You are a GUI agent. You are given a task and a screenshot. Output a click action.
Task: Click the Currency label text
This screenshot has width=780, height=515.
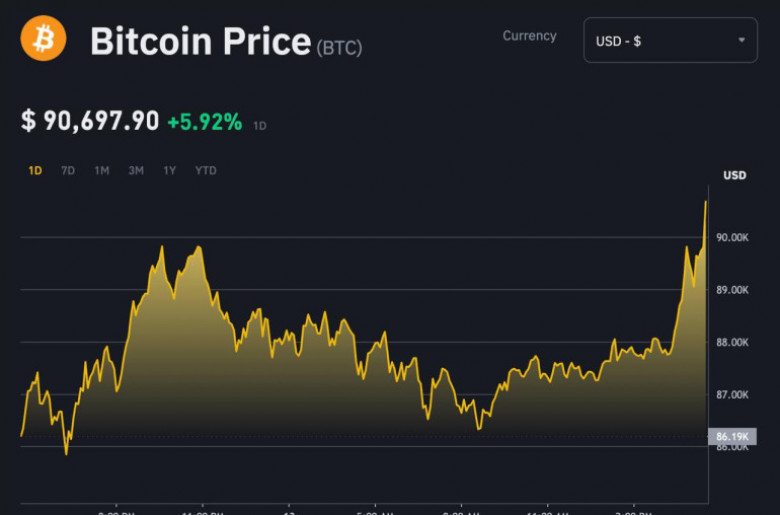(529, 36)
